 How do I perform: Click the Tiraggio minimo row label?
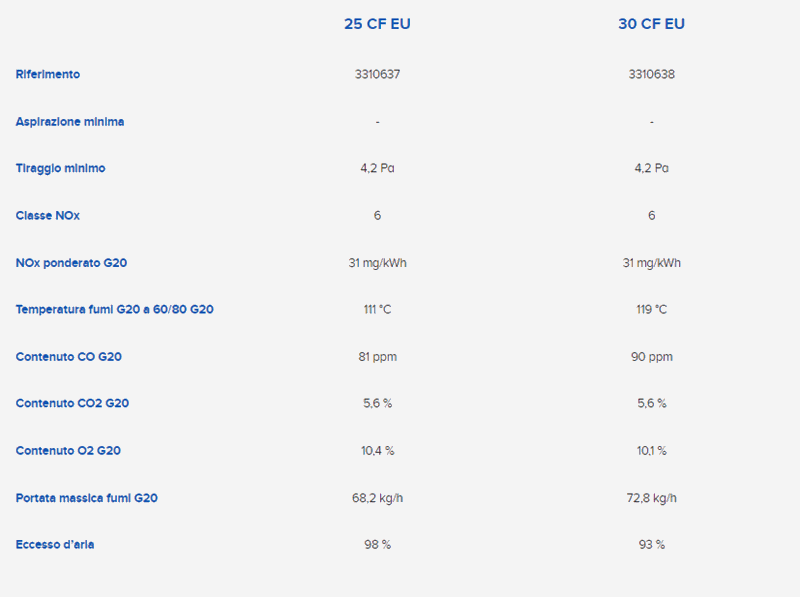(x=60, y=168)
